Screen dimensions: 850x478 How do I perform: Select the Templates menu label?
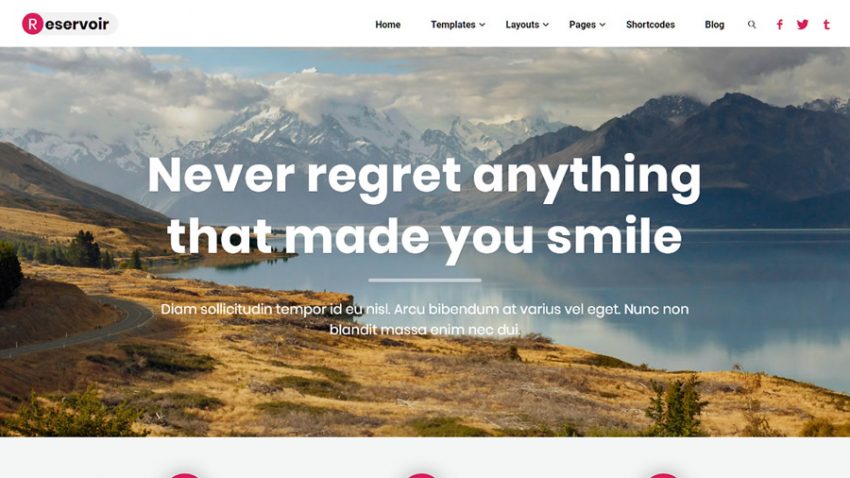pyautogui.click(x=453, y=24)
